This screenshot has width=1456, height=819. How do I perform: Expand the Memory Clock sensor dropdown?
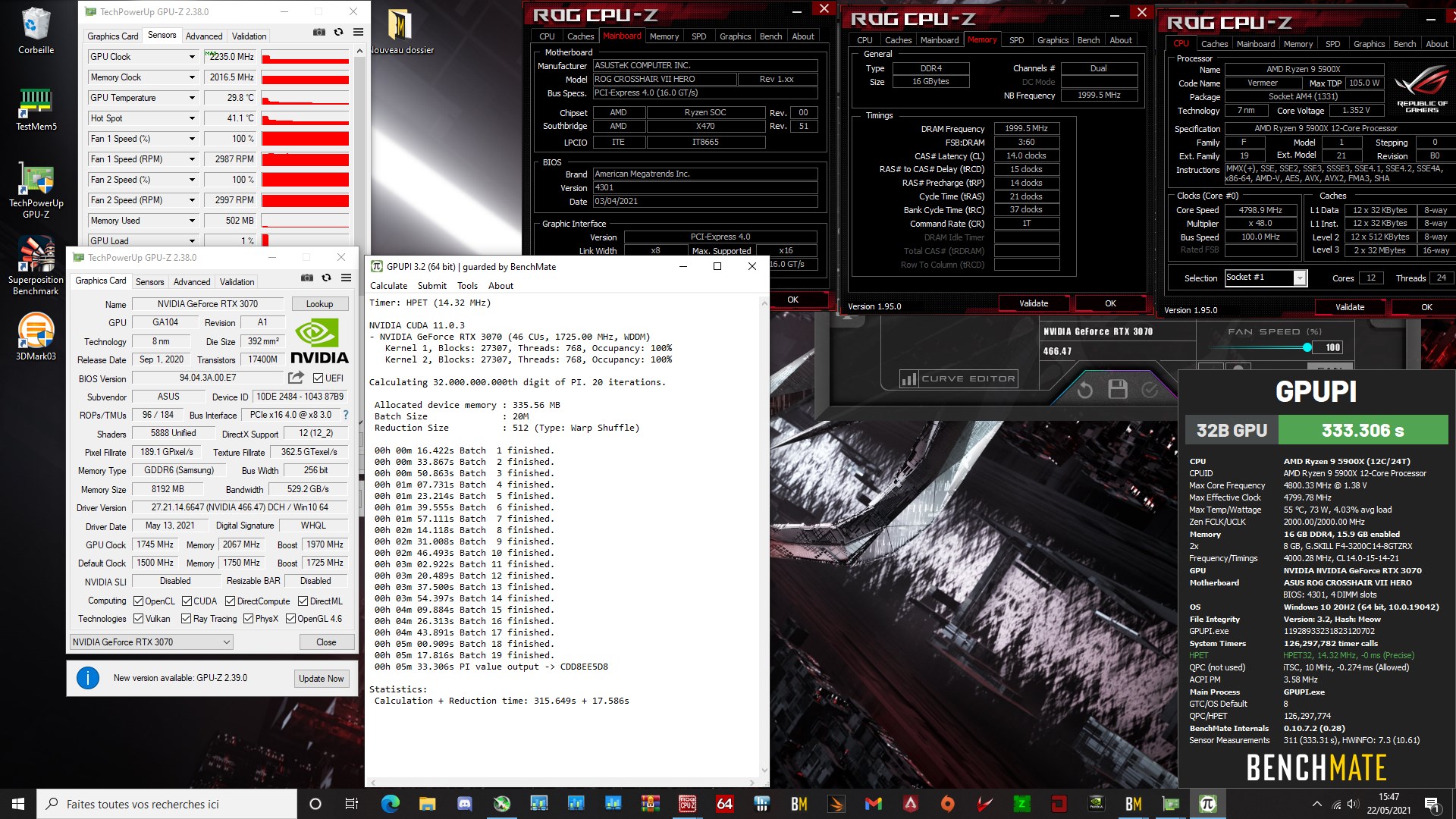[x=192, y=77]
